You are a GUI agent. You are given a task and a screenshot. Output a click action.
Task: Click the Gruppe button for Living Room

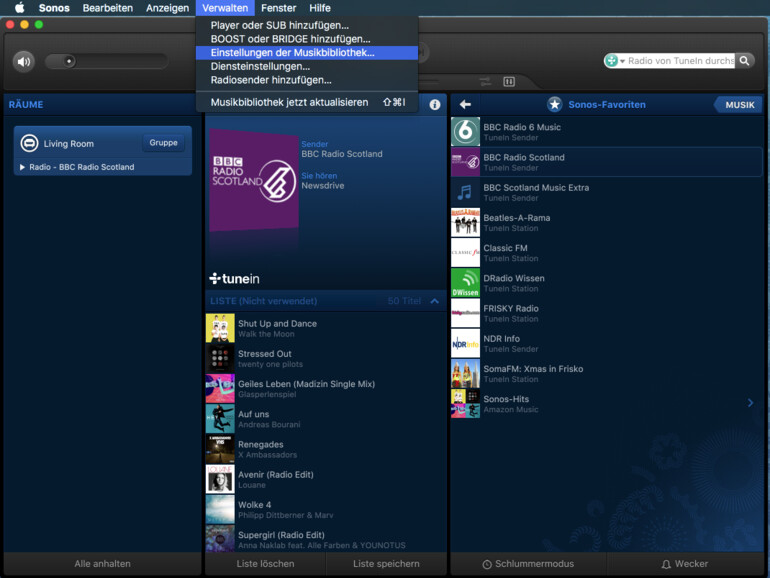pos(164,142)
